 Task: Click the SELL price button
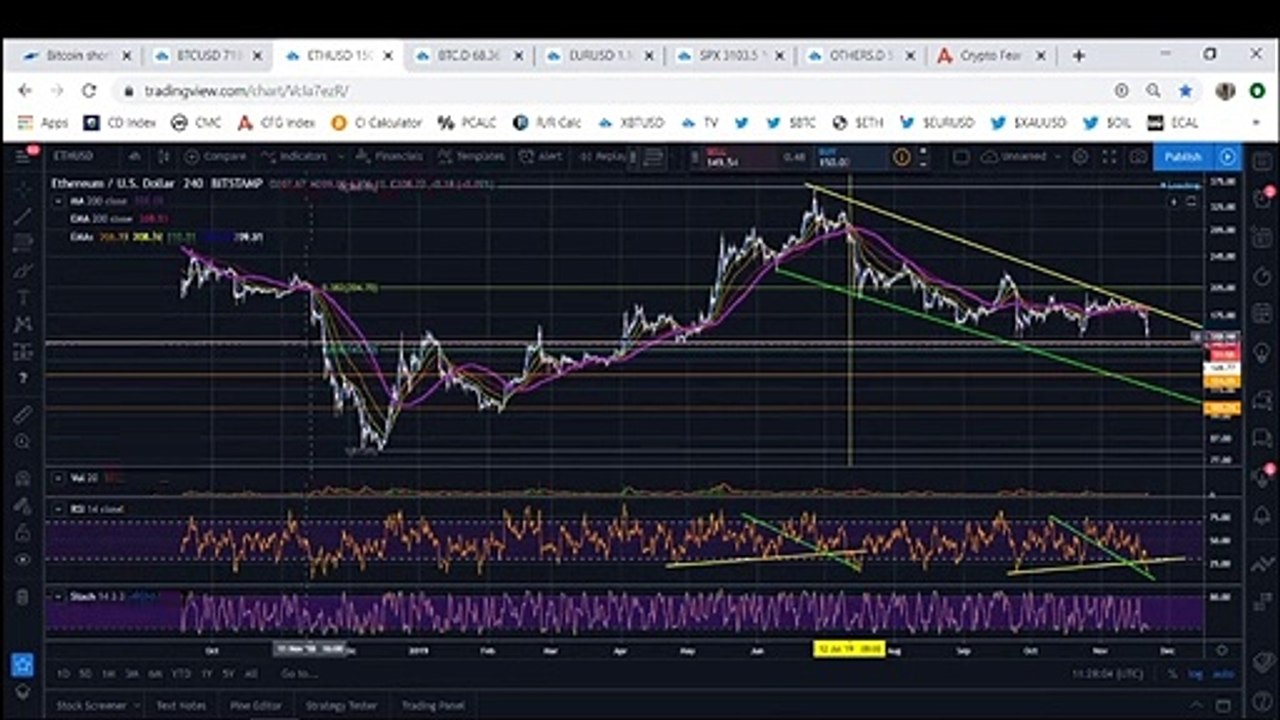coord(739,157)
